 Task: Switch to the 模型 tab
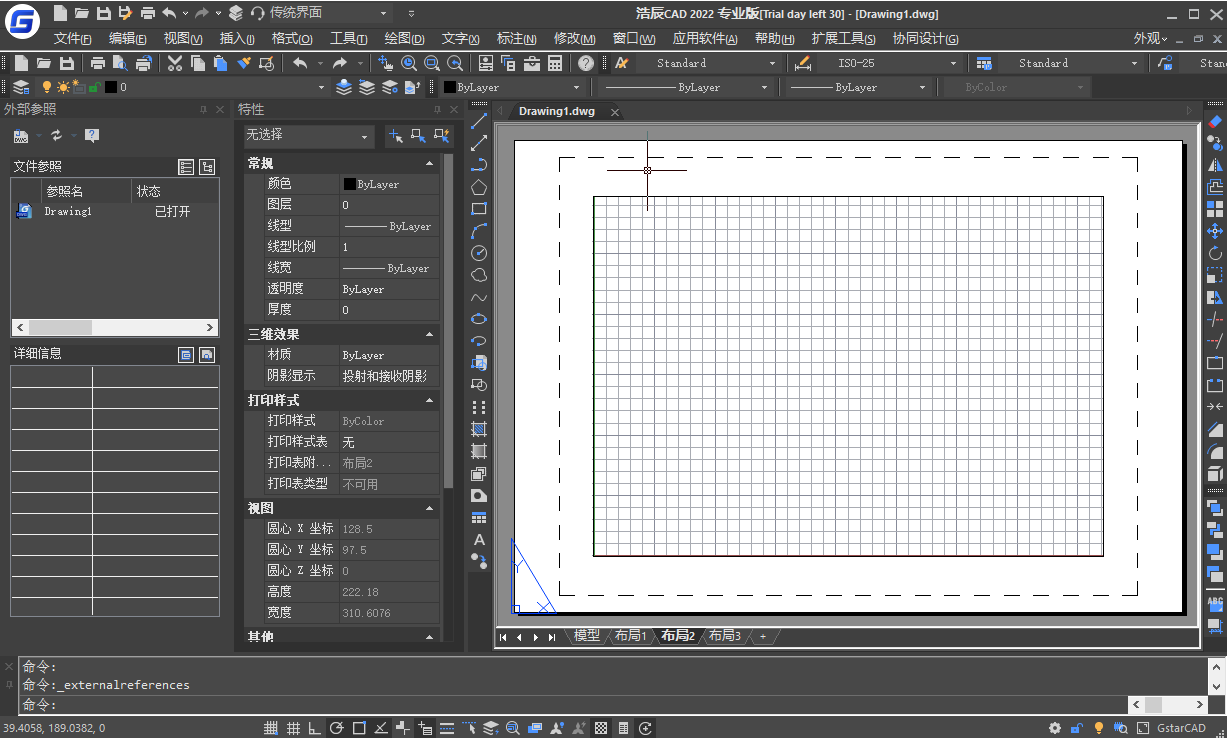[585, 635]
